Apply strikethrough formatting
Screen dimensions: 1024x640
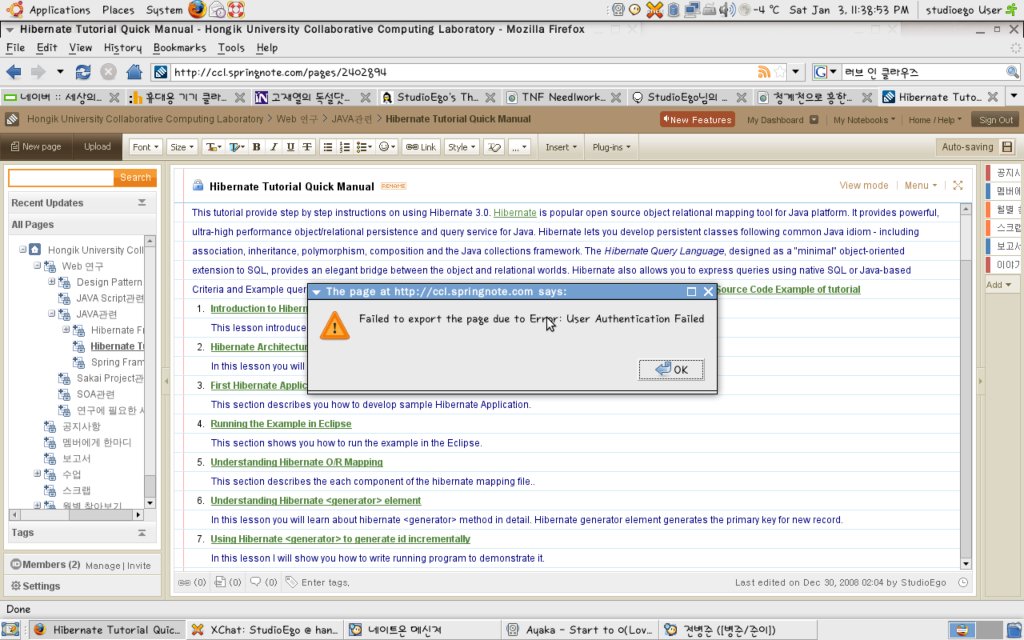pos(307,147)
